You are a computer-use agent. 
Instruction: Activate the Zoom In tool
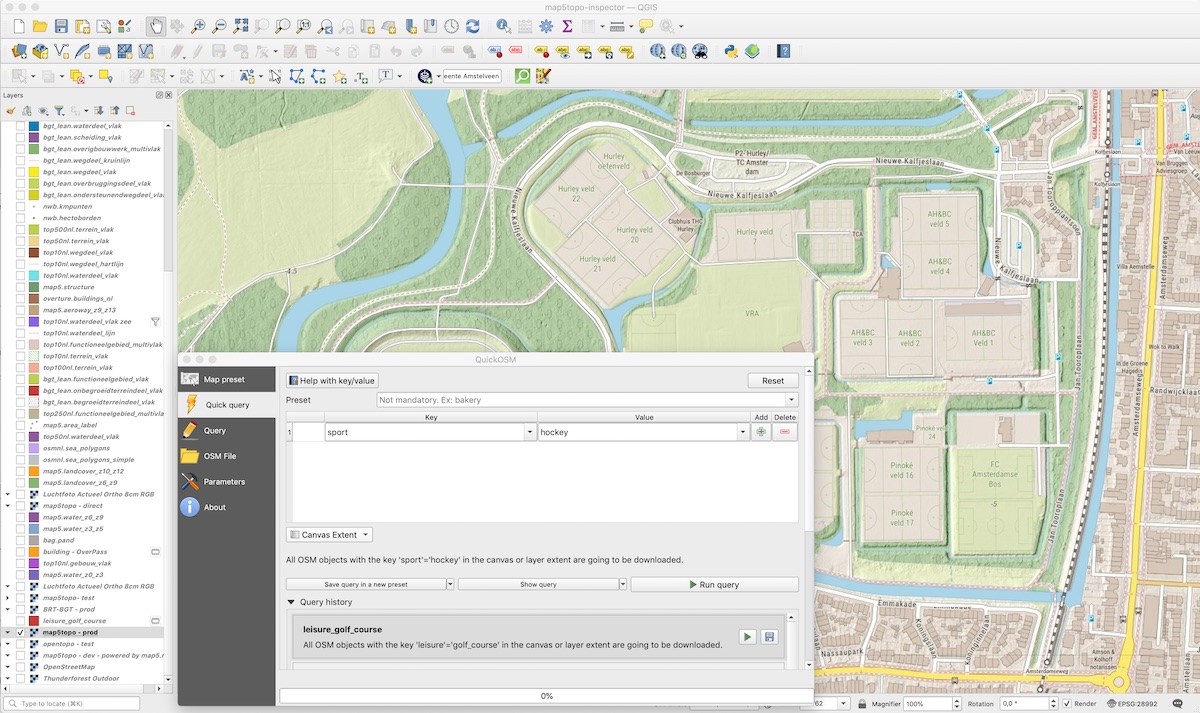tap(199, 26)
